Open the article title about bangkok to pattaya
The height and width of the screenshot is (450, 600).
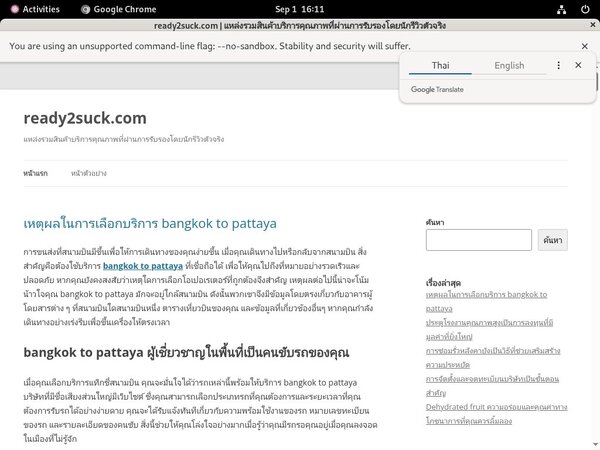click(150, 222)
